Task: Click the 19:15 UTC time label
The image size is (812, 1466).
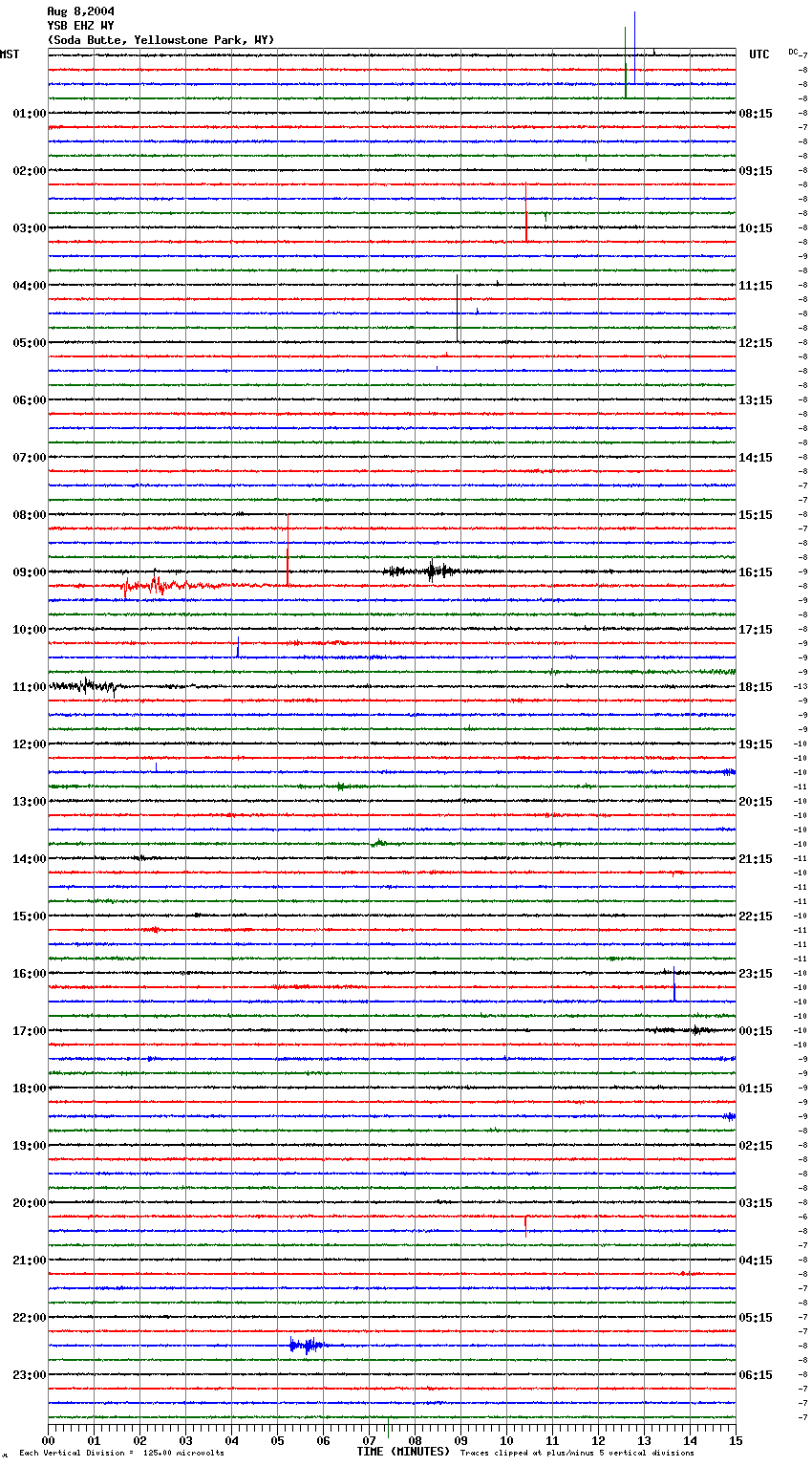Action: click(x=756, y=744)
